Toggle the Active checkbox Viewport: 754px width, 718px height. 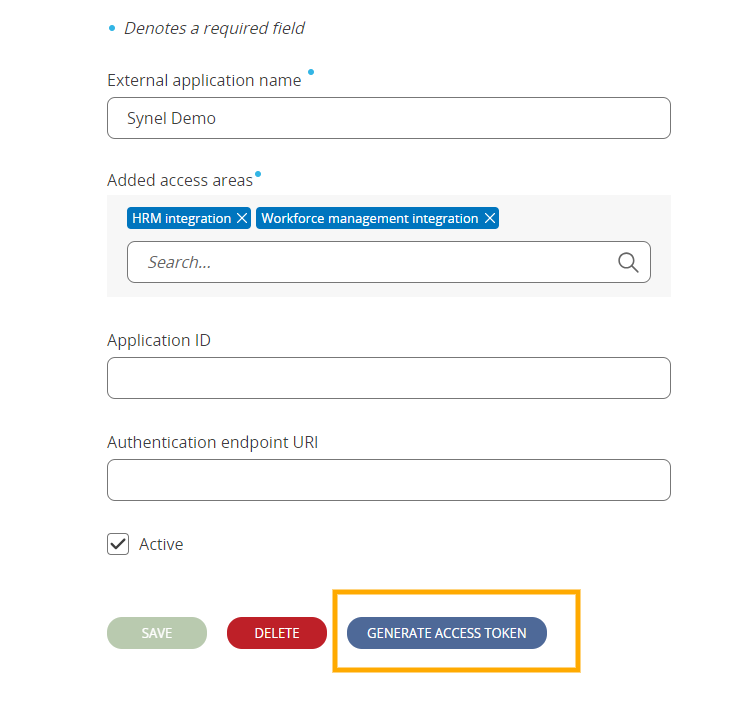click(118, 544)
